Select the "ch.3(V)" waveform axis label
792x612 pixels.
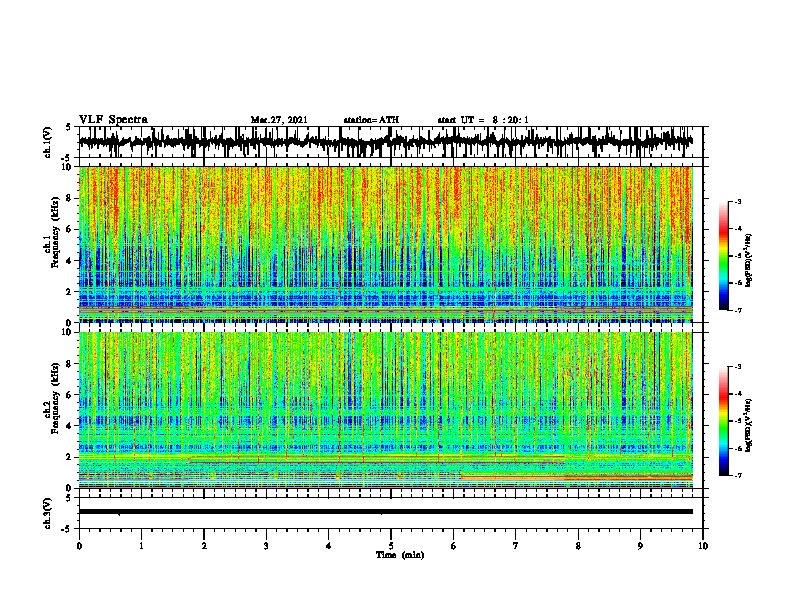[x=48, y=514]
